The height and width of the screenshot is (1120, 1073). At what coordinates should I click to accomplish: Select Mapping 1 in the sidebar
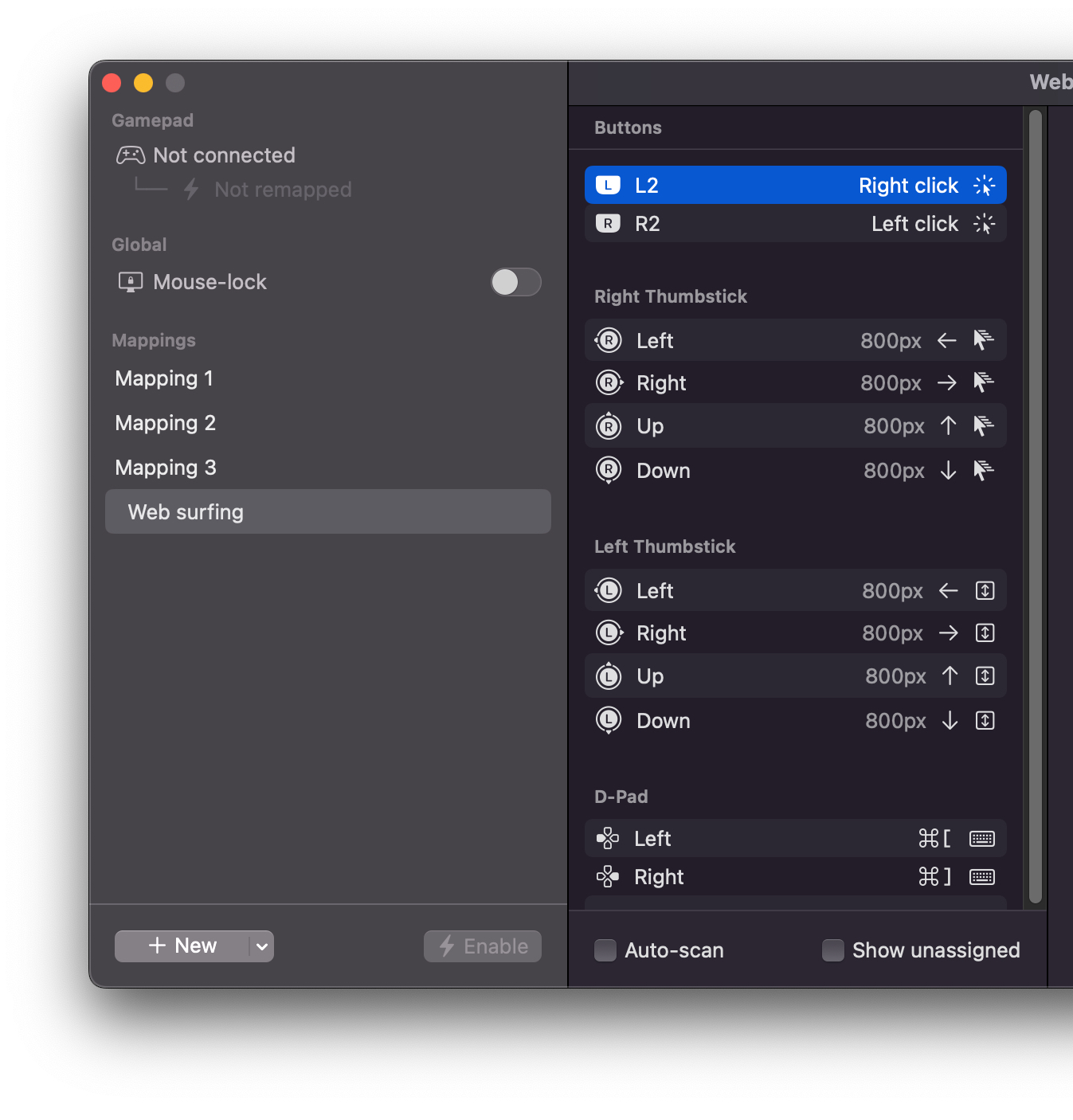(x=328, y=378)
